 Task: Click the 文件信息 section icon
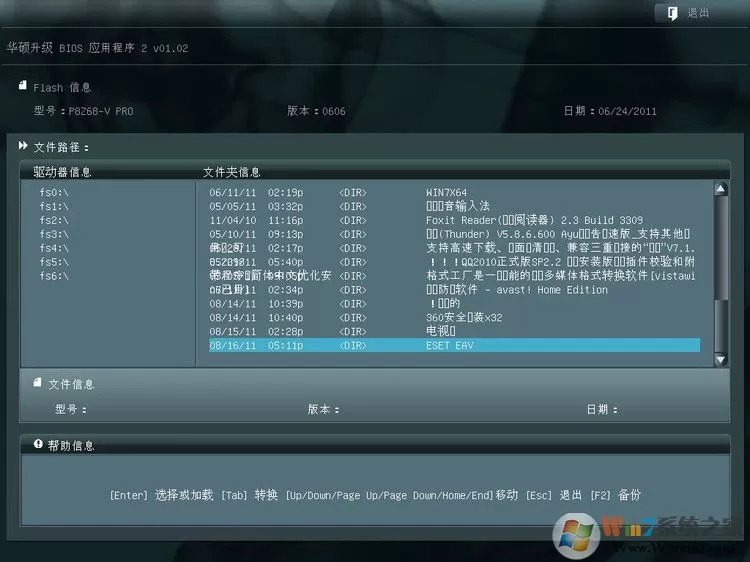pyautogui.click(x=37, y=383)
